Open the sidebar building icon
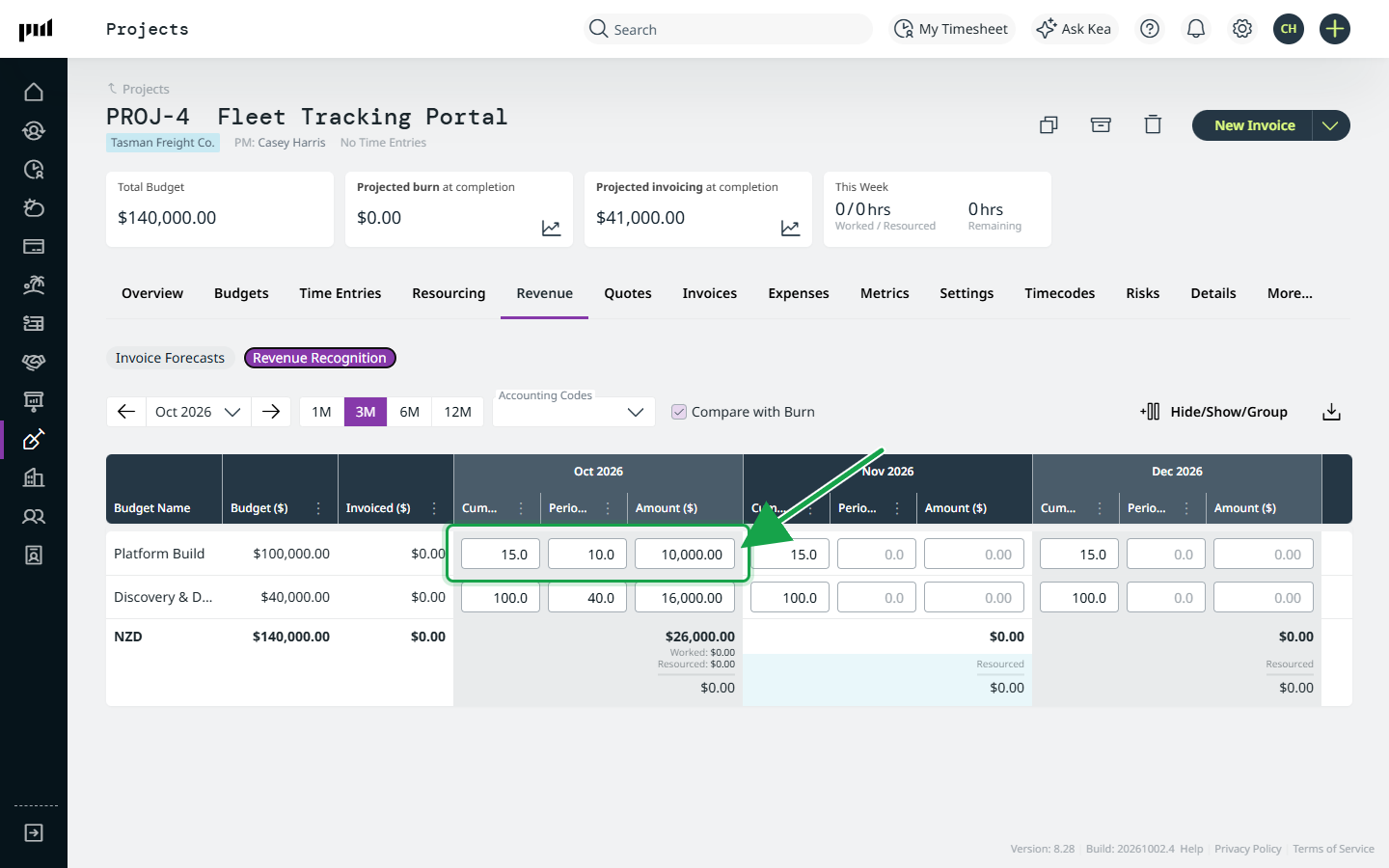 [34, 477]
